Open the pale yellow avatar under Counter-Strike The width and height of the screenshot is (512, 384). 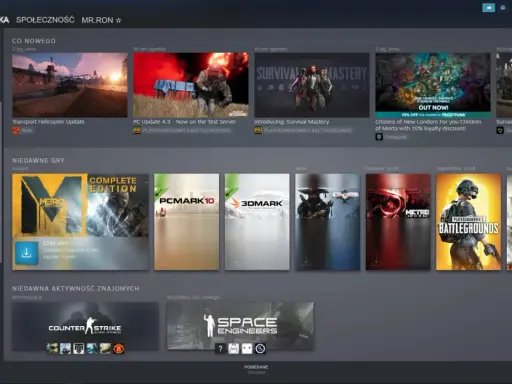(x=105, y=349)
